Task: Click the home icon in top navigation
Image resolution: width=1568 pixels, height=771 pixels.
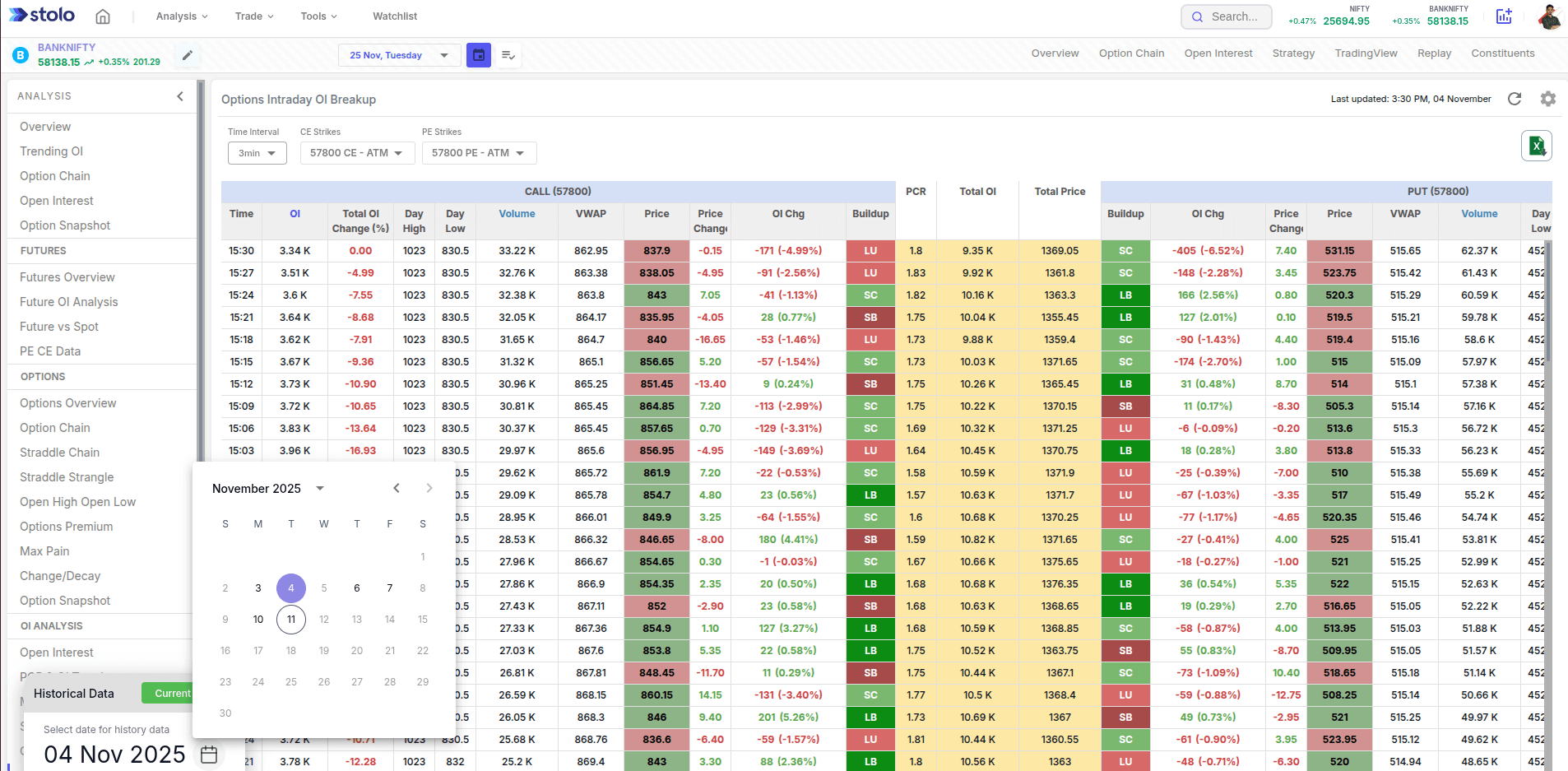Action: point(103,16)
